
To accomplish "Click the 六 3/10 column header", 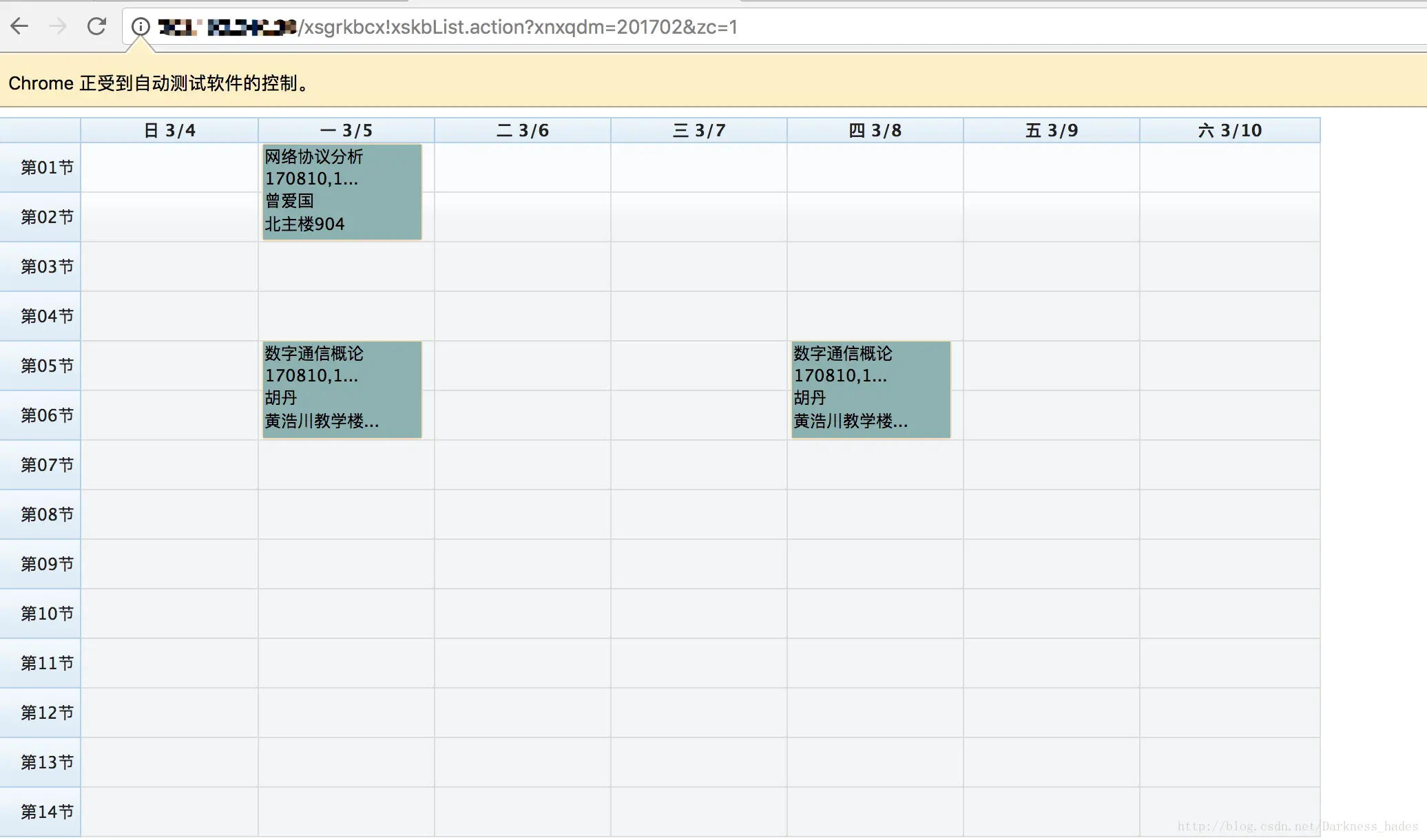I will 1230,130.
